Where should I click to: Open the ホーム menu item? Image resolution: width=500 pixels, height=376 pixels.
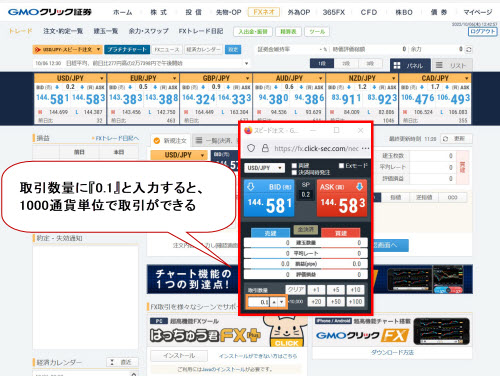point(123,12)
